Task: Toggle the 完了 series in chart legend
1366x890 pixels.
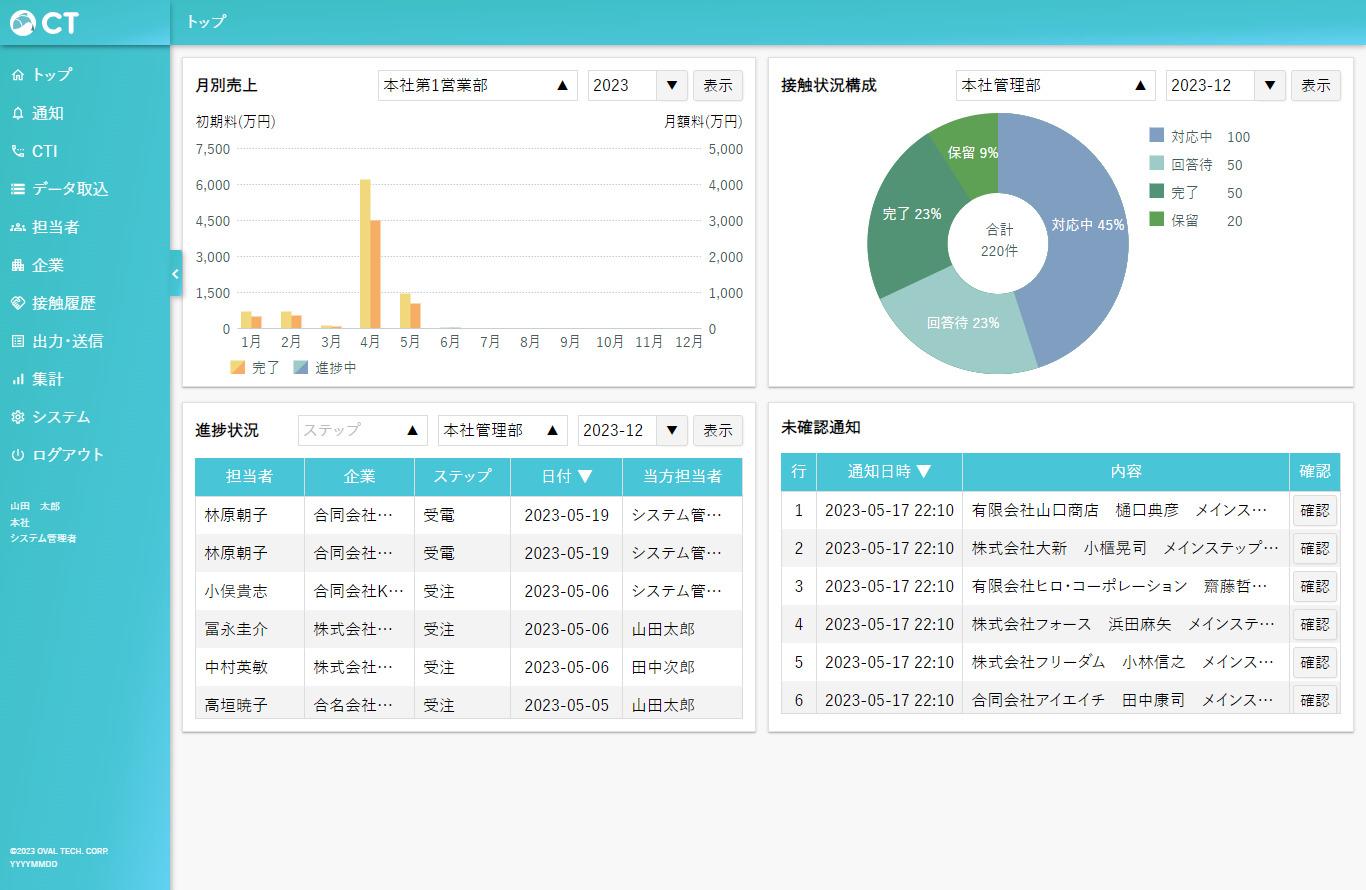Action: coord(255,367)
